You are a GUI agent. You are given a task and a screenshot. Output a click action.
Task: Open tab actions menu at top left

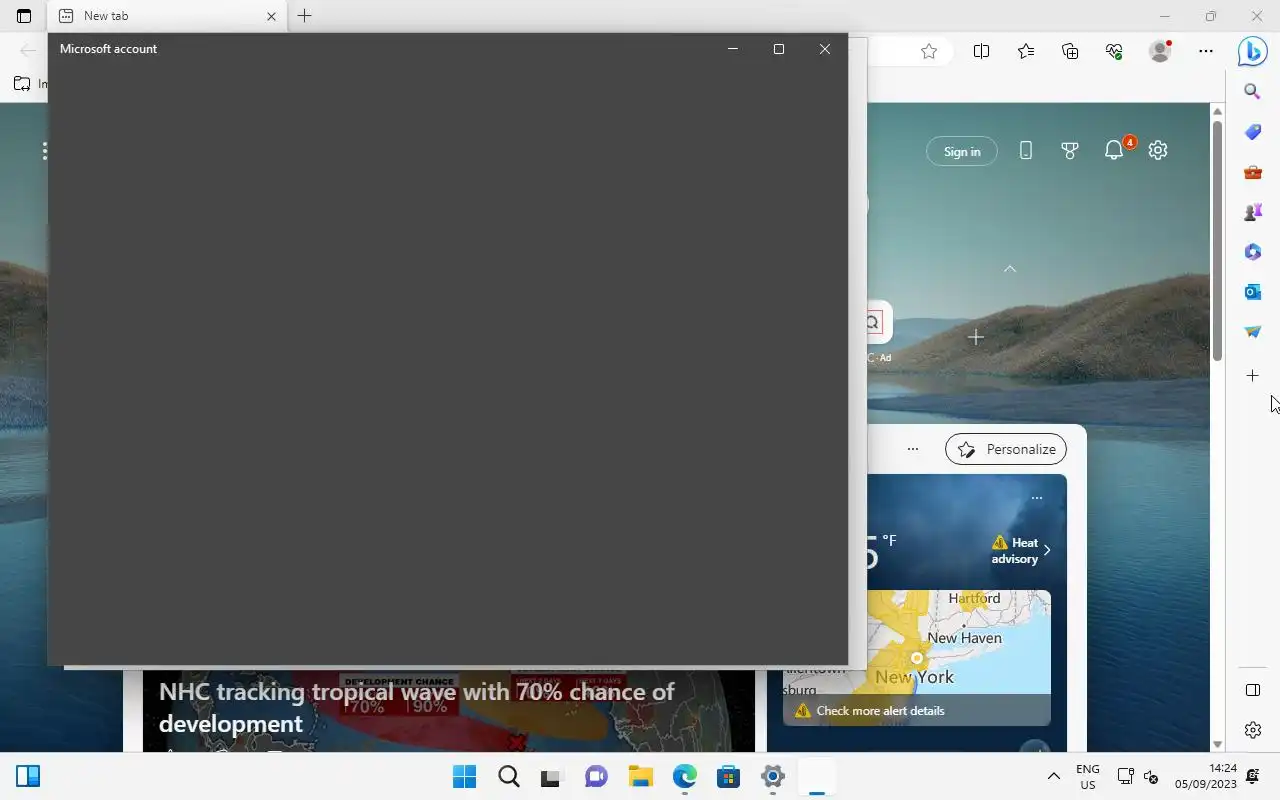pyautogui.click(x=24, y=16)
